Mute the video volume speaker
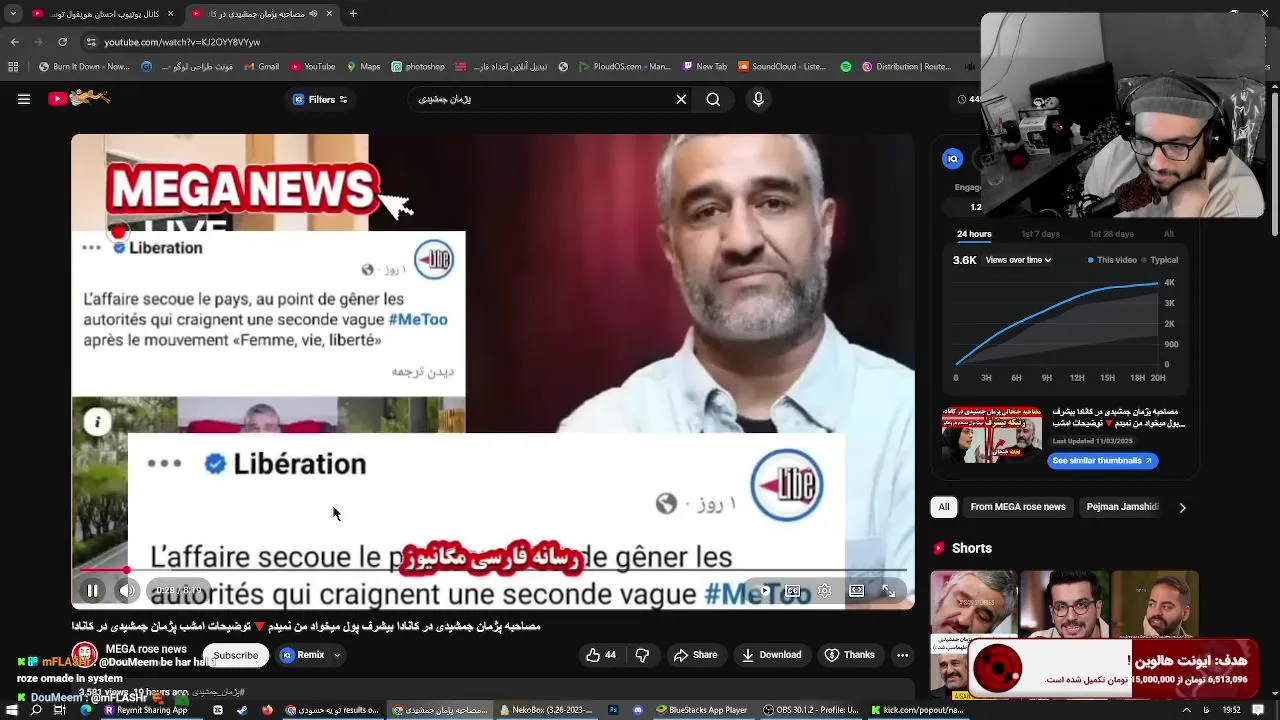Screen dimensions: 1280x720 (x=127, y=591)
